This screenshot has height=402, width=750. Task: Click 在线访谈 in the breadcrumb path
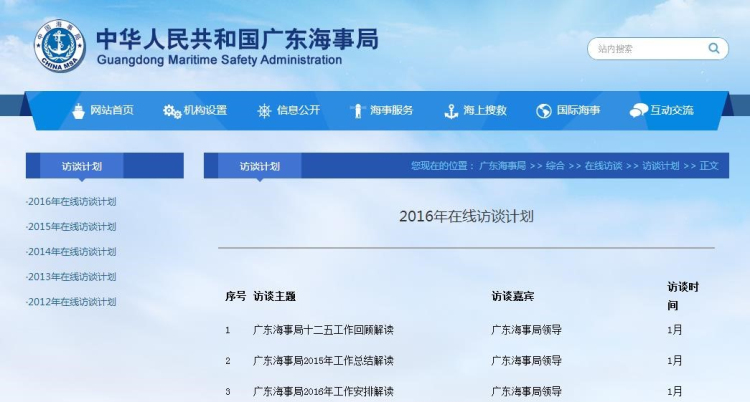[603, 166]
